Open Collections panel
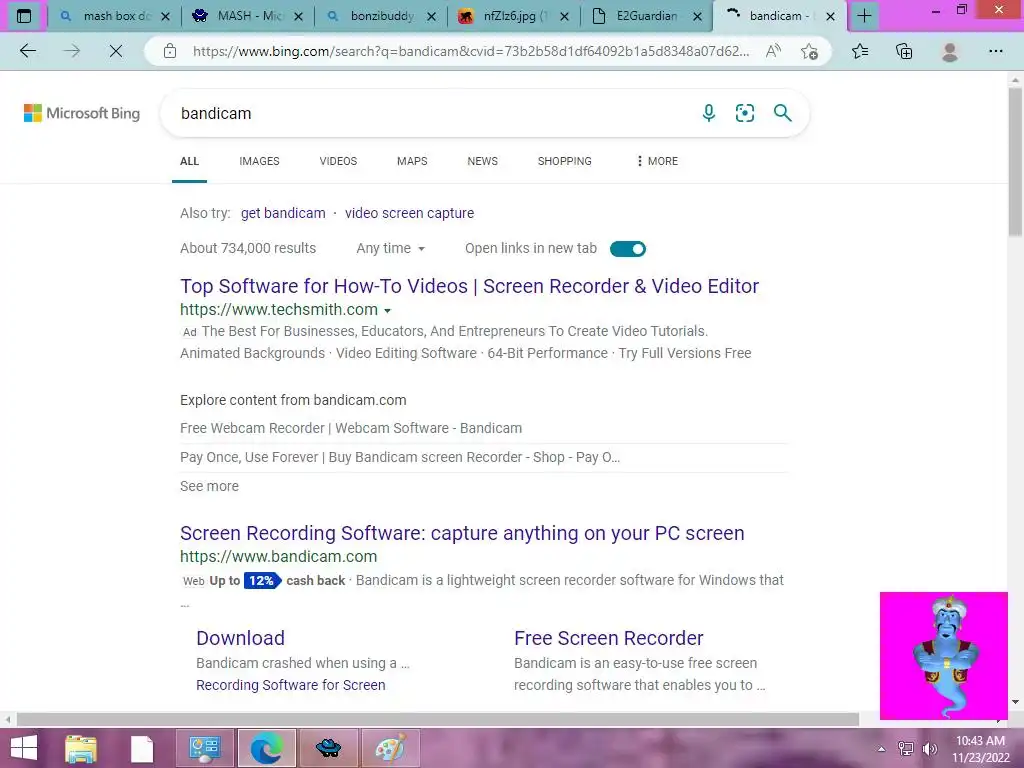 tap(904, 51)
